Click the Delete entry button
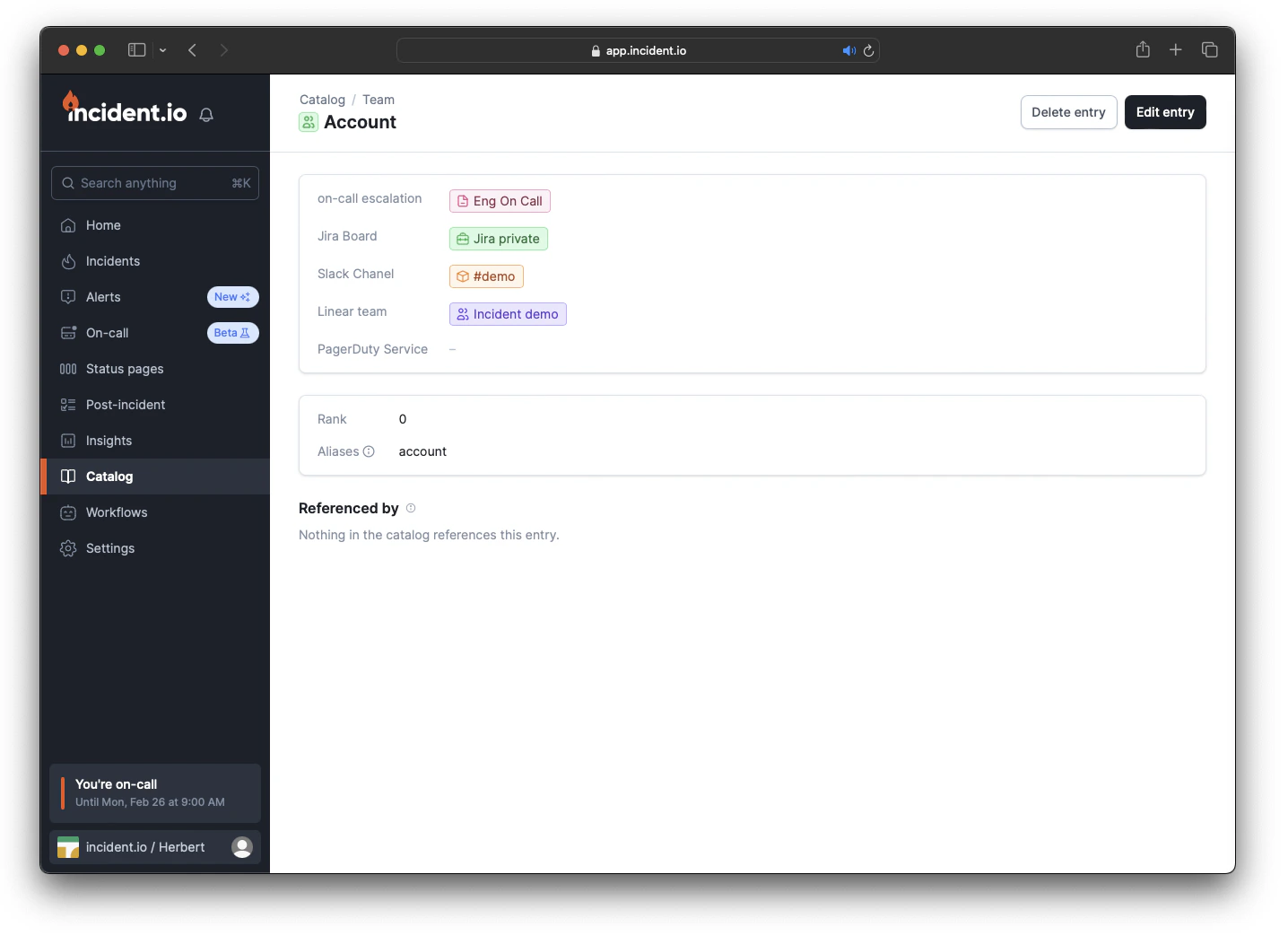 pos(1068,112)
